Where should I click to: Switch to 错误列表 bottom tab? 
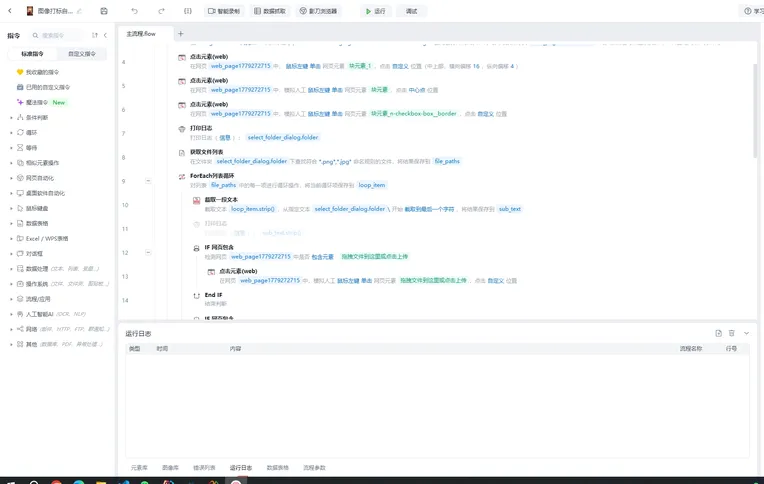(x=204, y=468)
